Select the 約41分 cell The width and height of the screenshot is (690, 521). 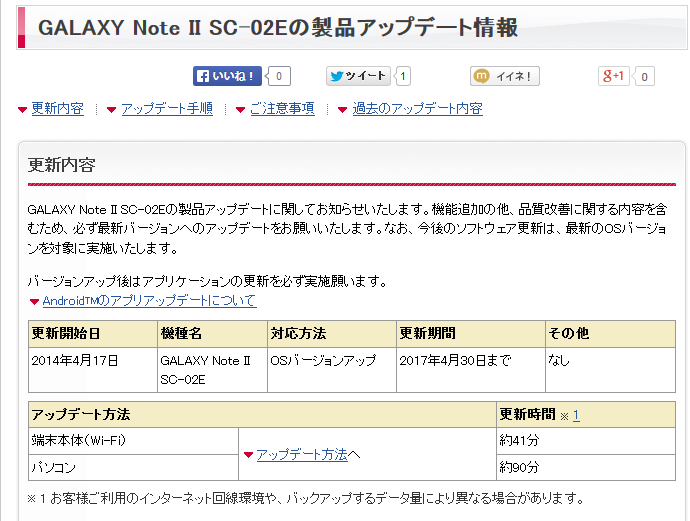pyautogui.click(x=586, y=441)
